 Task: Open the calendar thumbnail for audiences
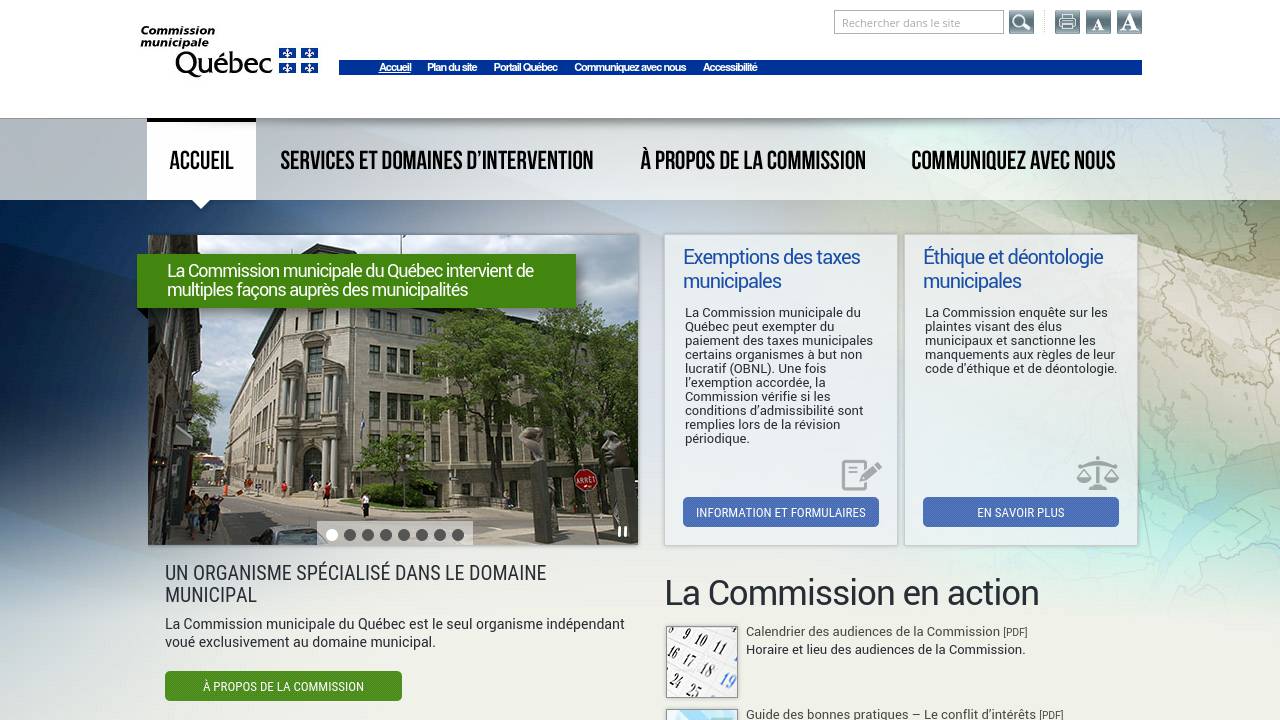702,662
